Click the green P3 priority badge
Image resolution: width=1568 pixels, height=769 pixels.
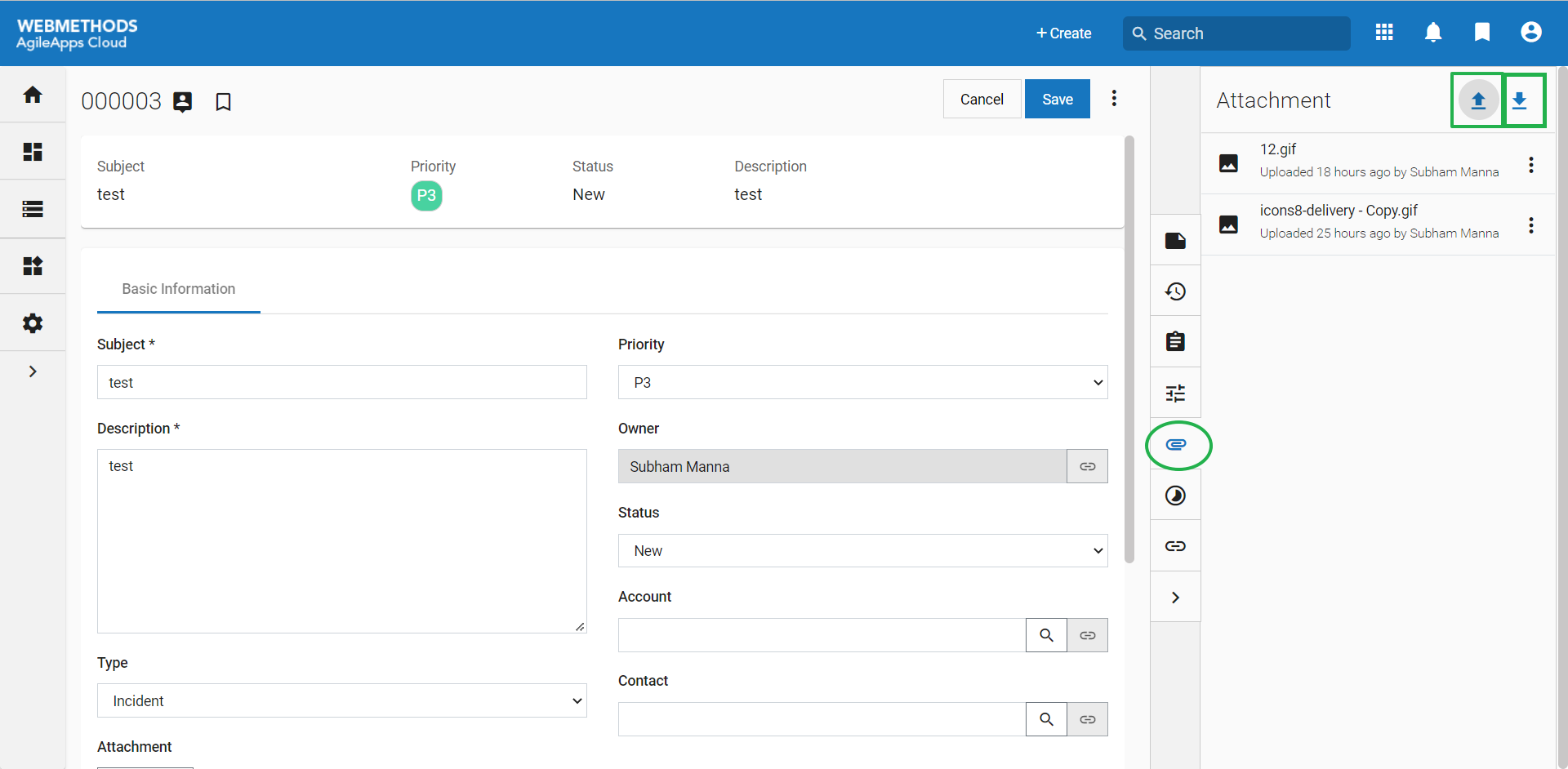point(426,196)
